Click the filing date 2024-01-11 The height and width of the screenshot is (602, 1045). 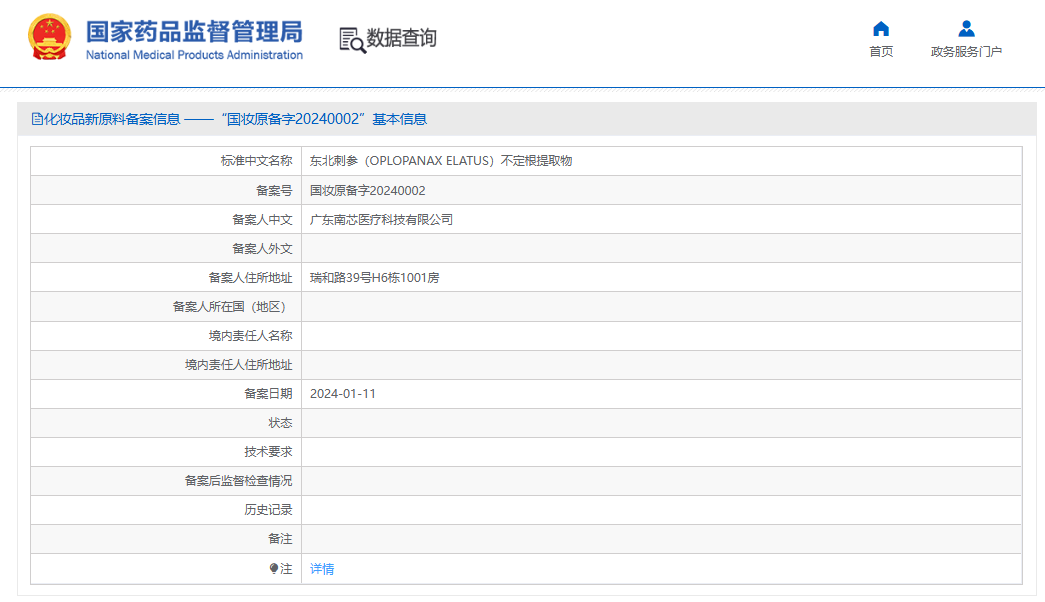click(343, 394)
